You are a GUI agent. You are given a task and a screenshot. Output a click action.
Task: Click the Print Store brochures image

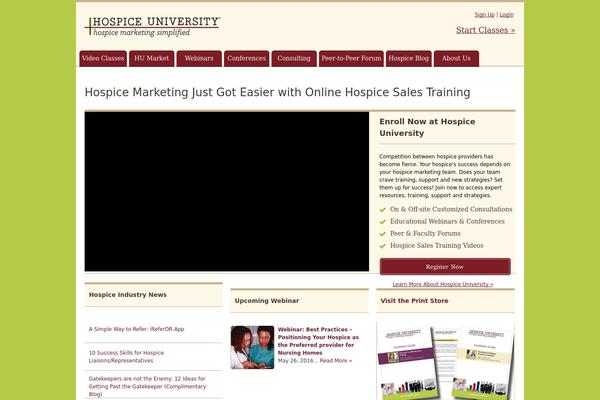[445, 361]
